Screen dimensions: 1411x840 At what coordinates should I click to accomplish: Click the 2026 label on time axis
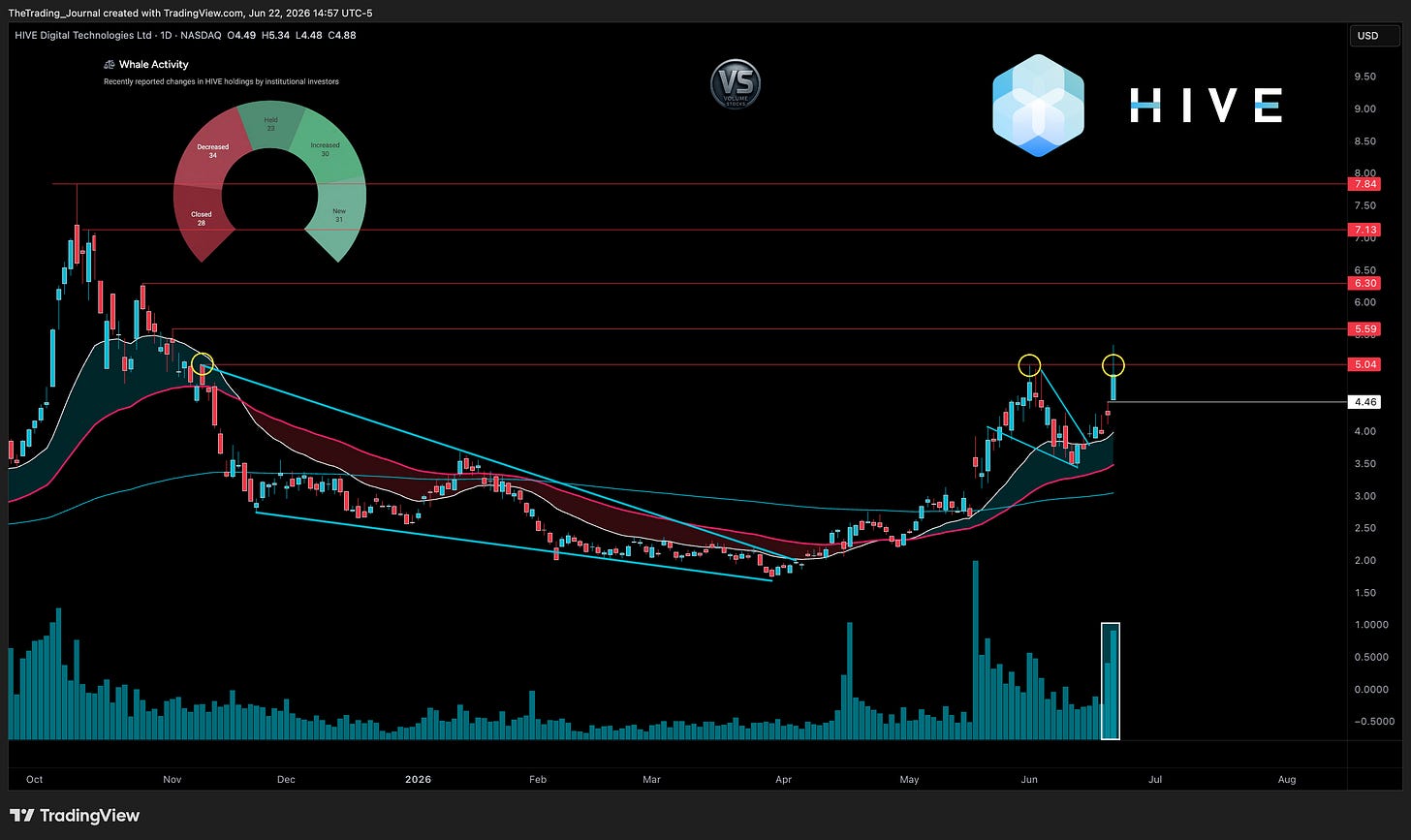419,779
